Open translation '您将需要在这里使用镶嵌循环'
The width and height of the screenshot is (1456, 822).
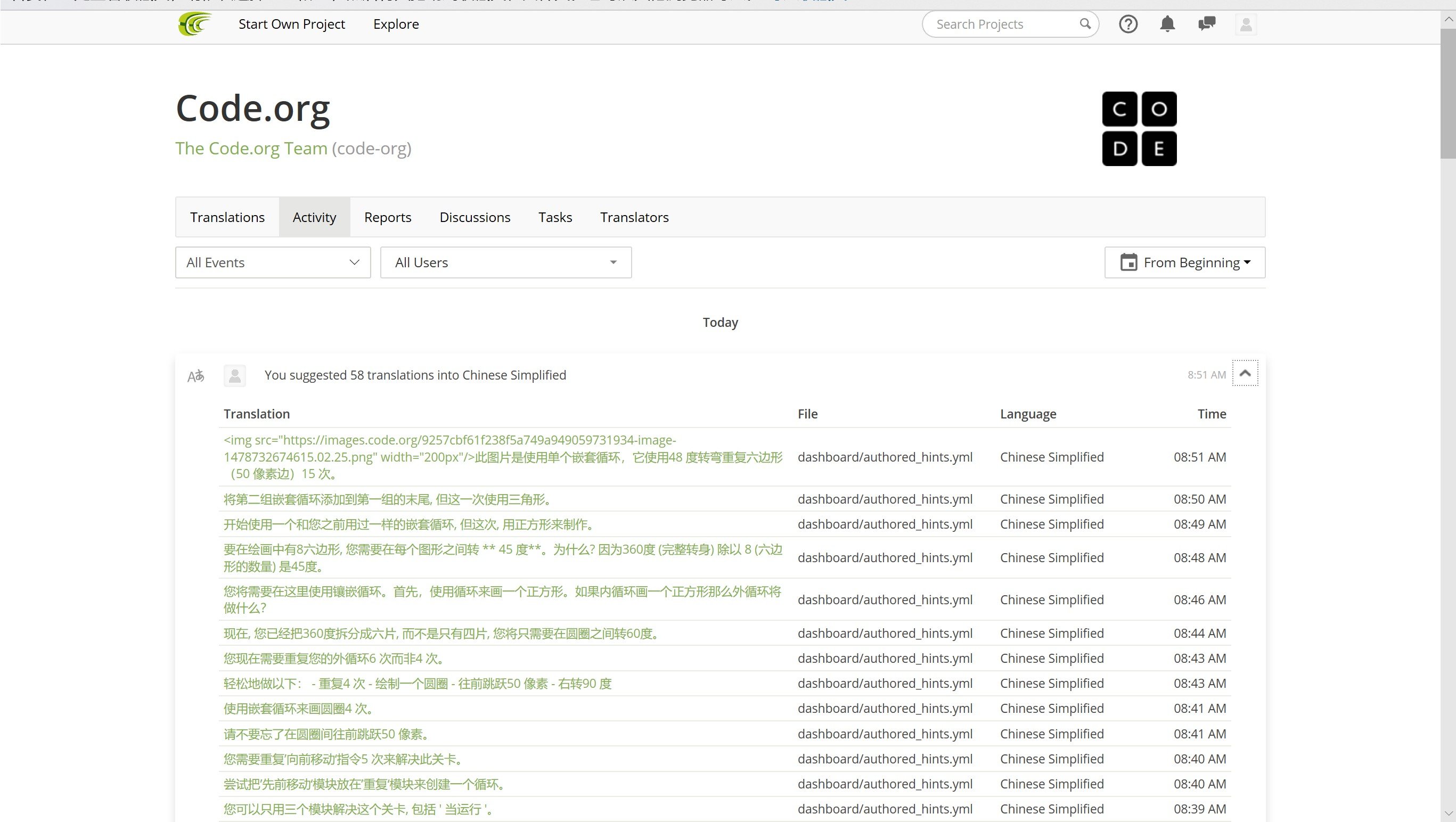[503, 599]
